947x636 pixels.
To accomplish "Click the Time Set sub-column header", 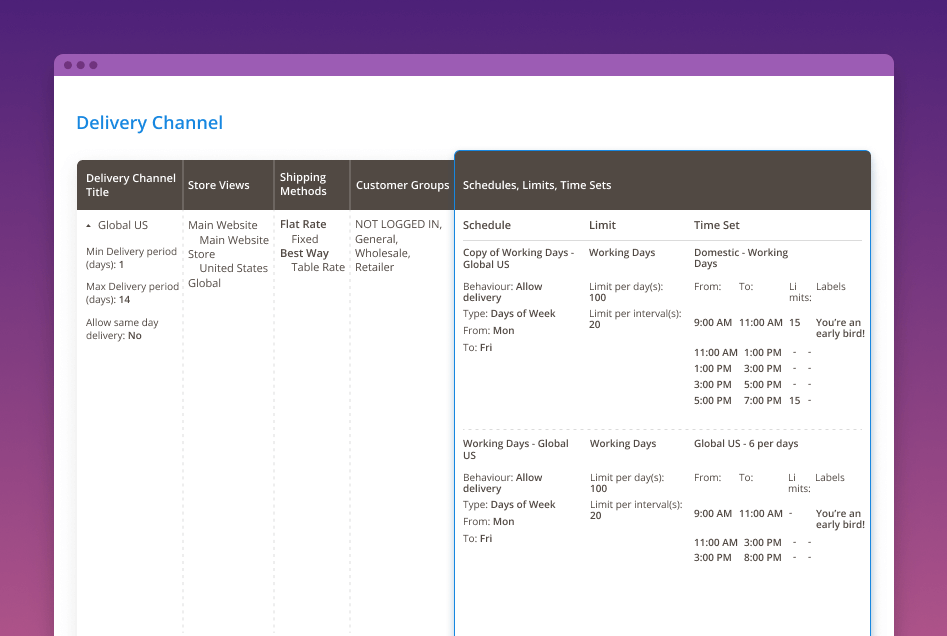I will tap(716, 225).
